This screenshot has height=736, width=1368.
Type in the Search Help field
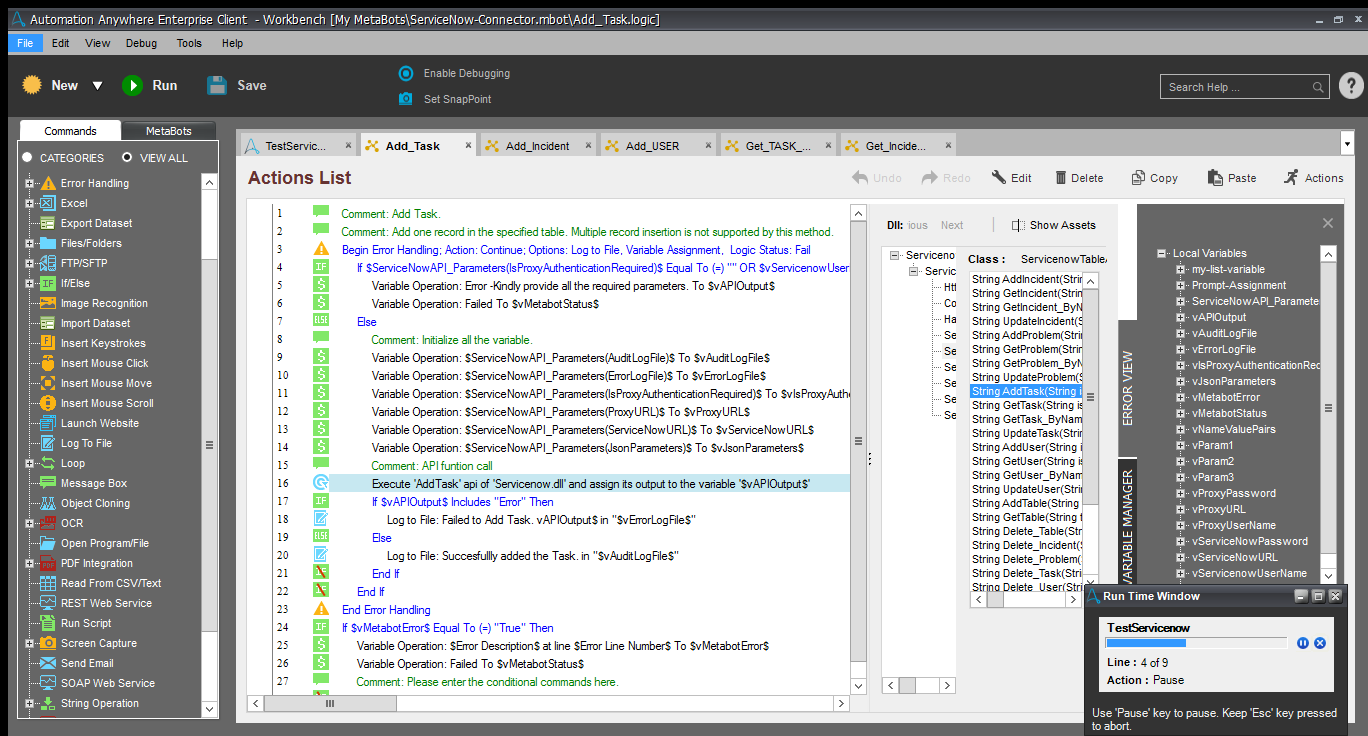[x=1237, y=87]
